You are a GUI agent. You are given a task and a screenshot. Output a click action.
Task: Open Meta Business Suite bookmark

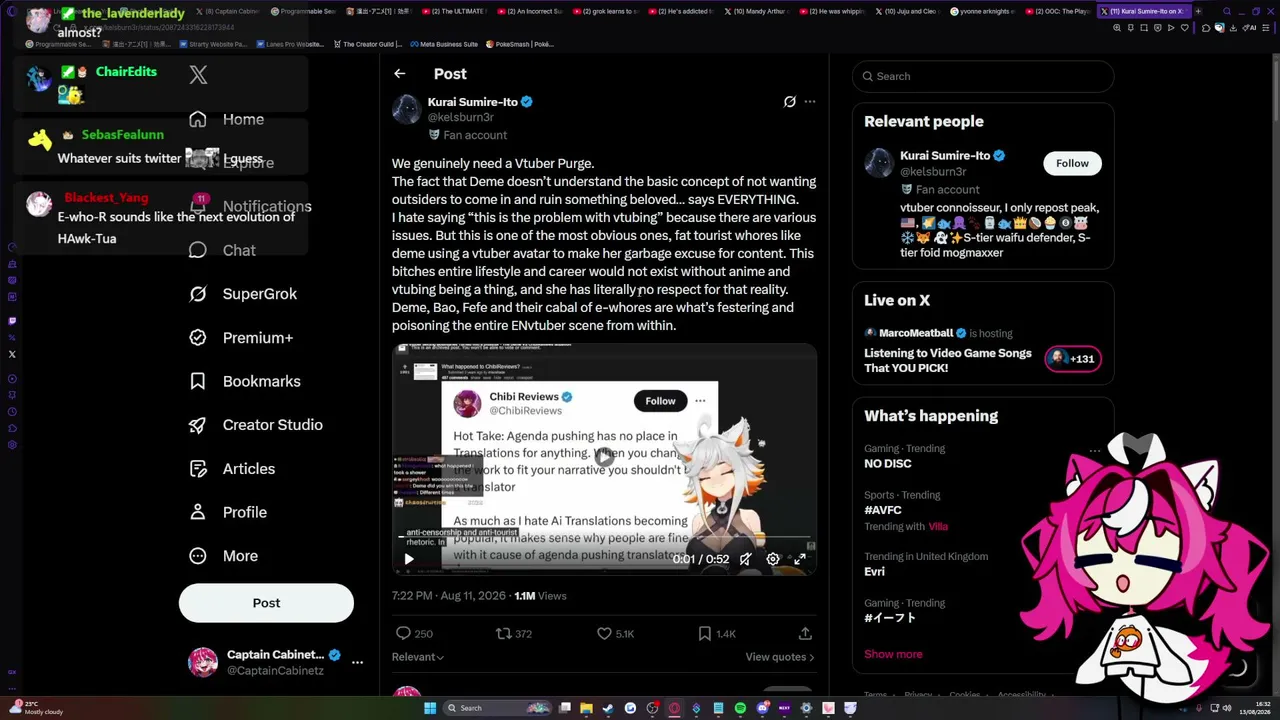click(x=443, y=44)
